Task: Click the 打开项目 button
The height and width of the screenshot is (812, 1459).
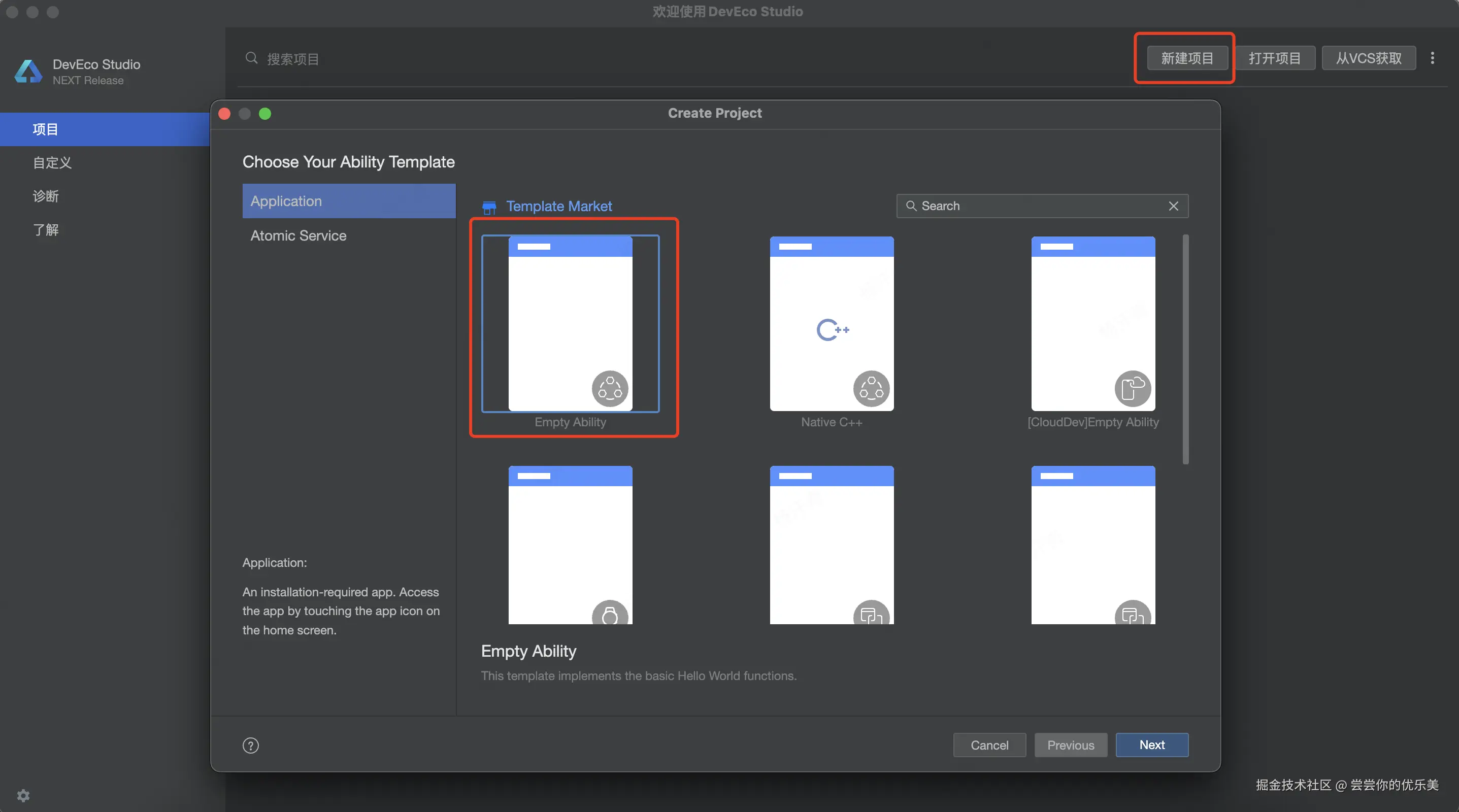Action: coord(1274,58)
